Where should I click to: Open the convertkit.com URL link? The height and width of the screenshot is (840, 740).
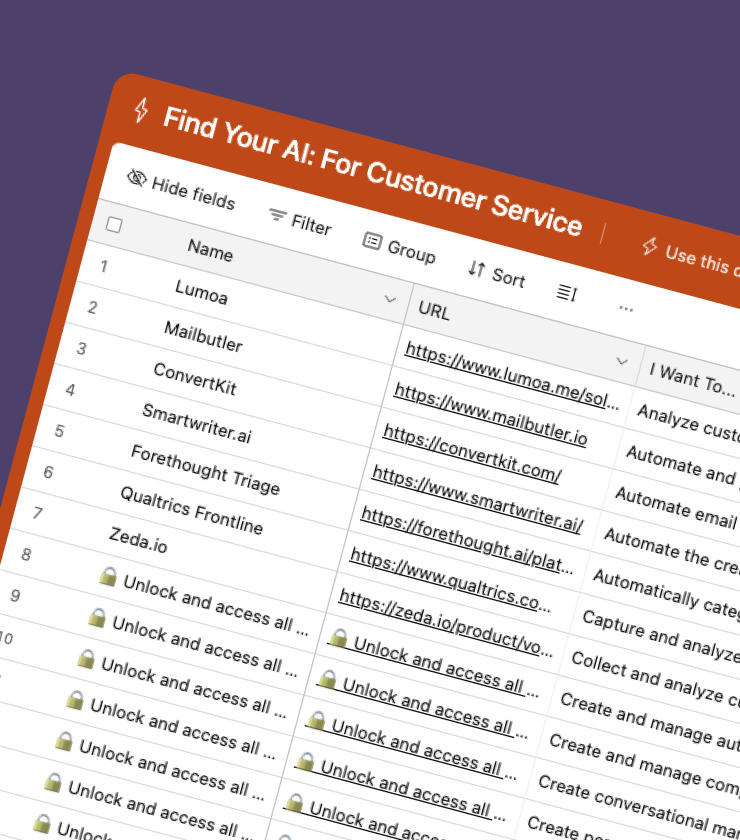(x=472, y=453)
